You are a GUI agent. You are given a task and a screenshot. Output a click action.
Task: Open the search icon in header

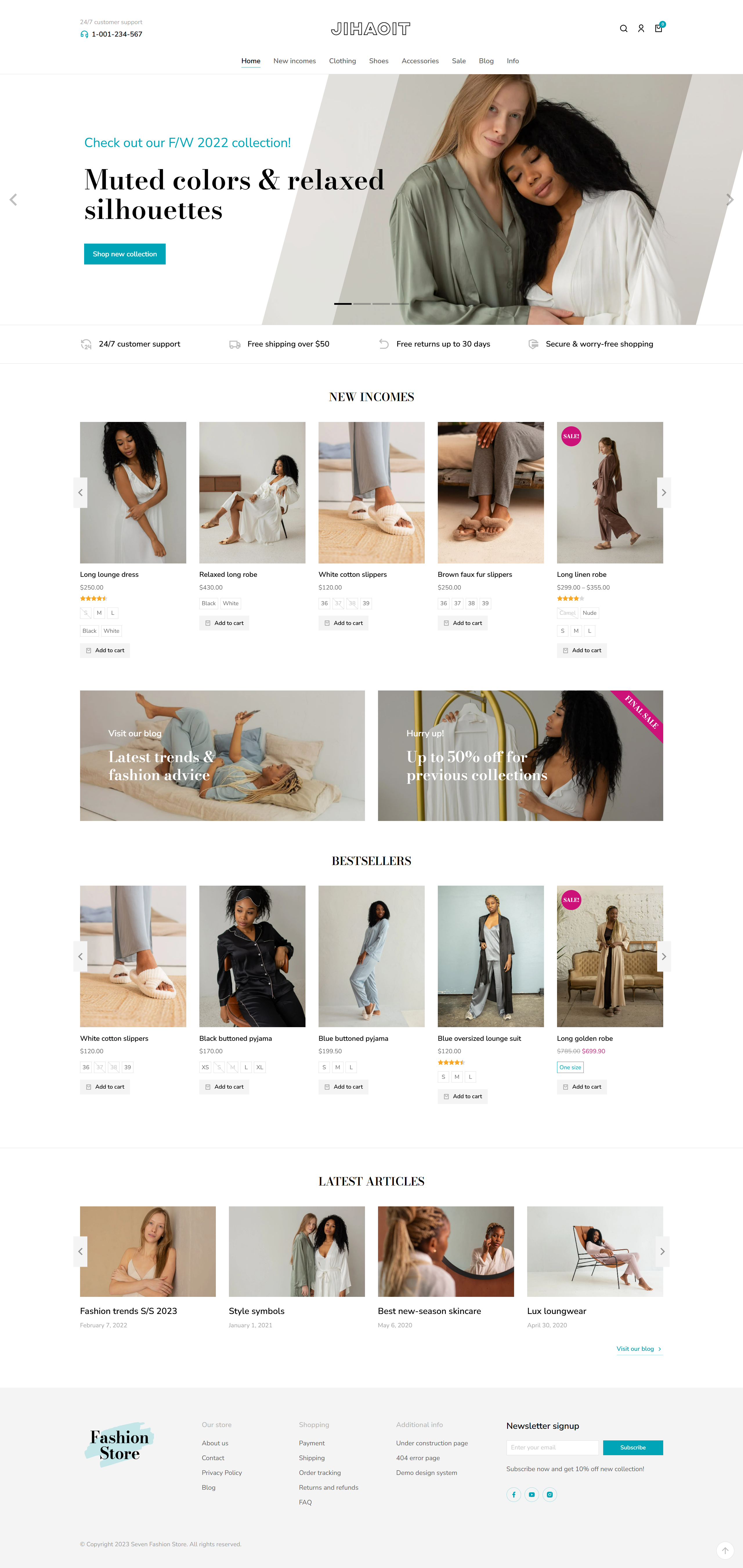click(x=624, y=29)
